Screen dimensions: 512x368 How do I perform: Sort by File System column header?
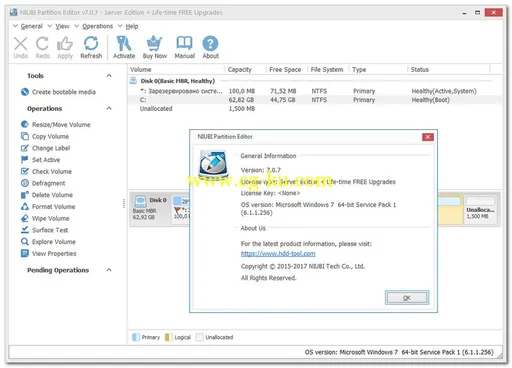[328, 70]
